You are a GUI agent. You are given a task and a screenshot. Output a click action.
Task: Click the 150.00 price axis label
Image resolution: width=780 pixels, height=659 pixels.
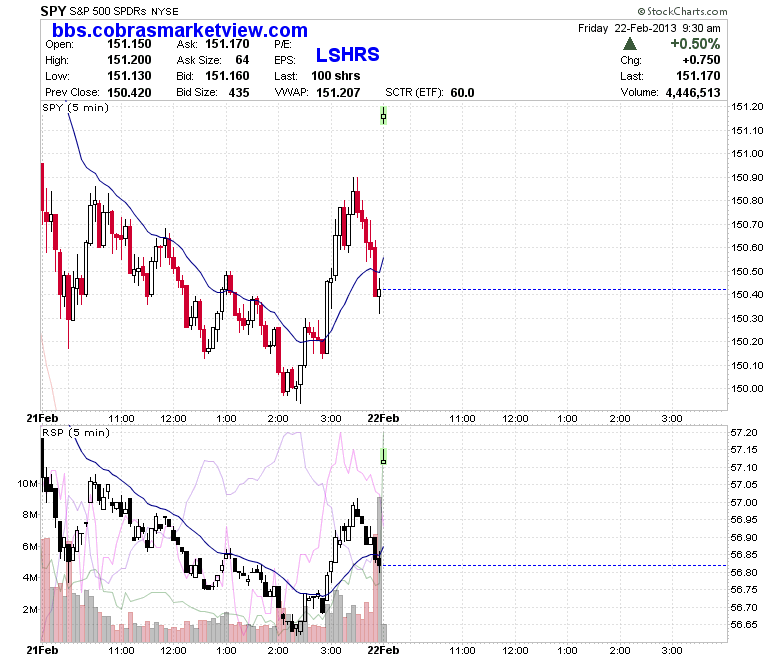747,388
